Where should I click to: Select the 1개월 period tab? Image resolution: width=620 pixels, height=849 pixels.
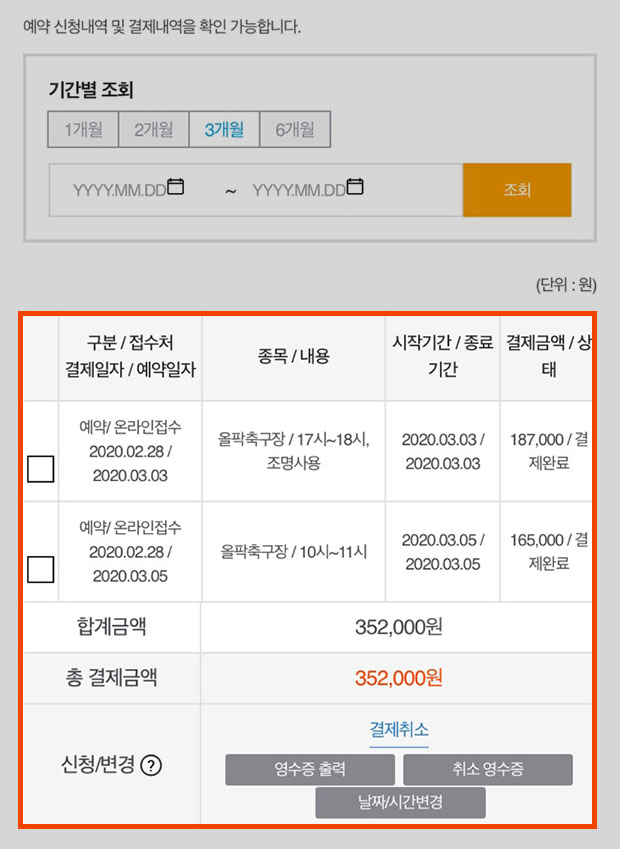pyautogui.click(x=83, y=129)
